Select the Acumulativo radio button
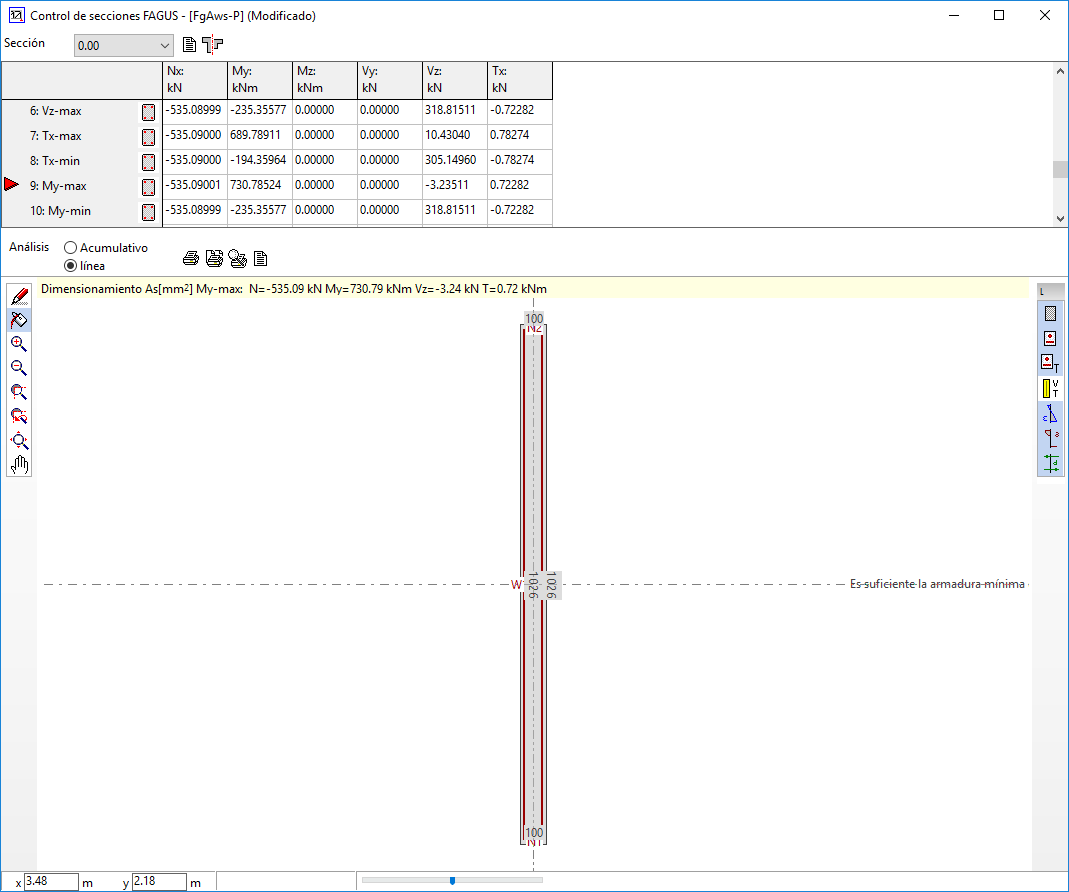This screenshot has height=892, width=1069. point(70,247)
